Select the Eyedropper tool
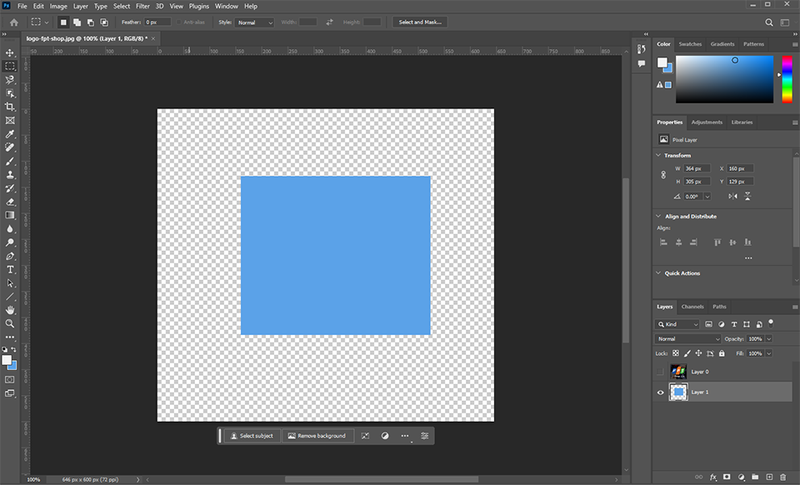The height and width of the screenshot is (485, 800). pyautogui.click(x=10, y=134)
